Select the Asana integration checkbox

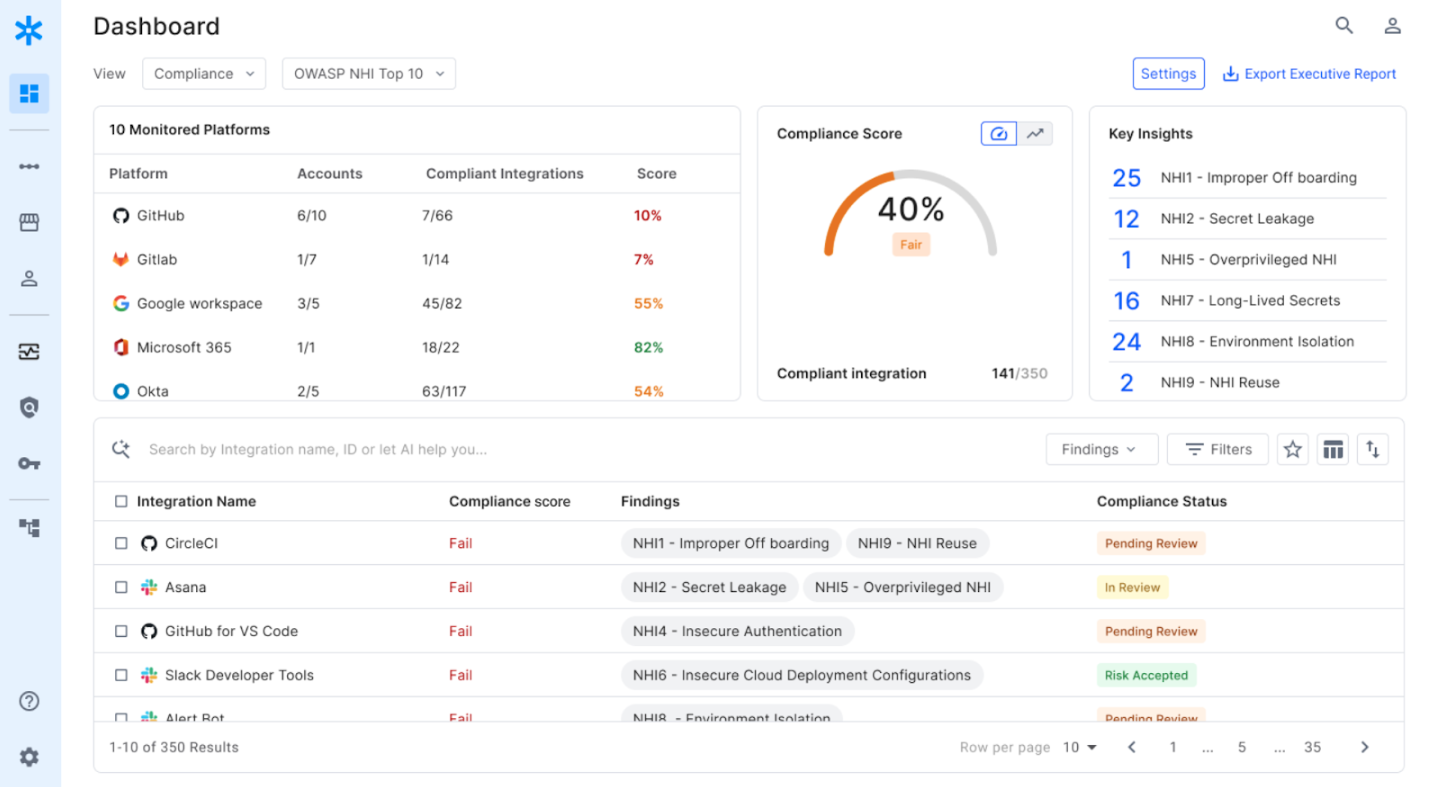coord(121,588)
